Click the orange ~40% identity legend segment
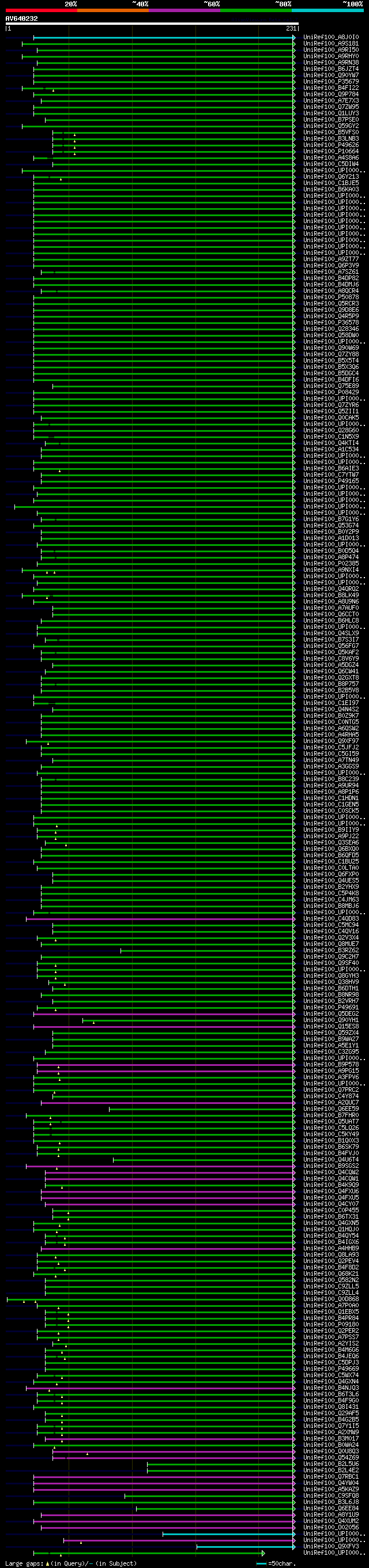Viewport: 369px width, 1568px height. pyautogui.click(x=112, y=10)
